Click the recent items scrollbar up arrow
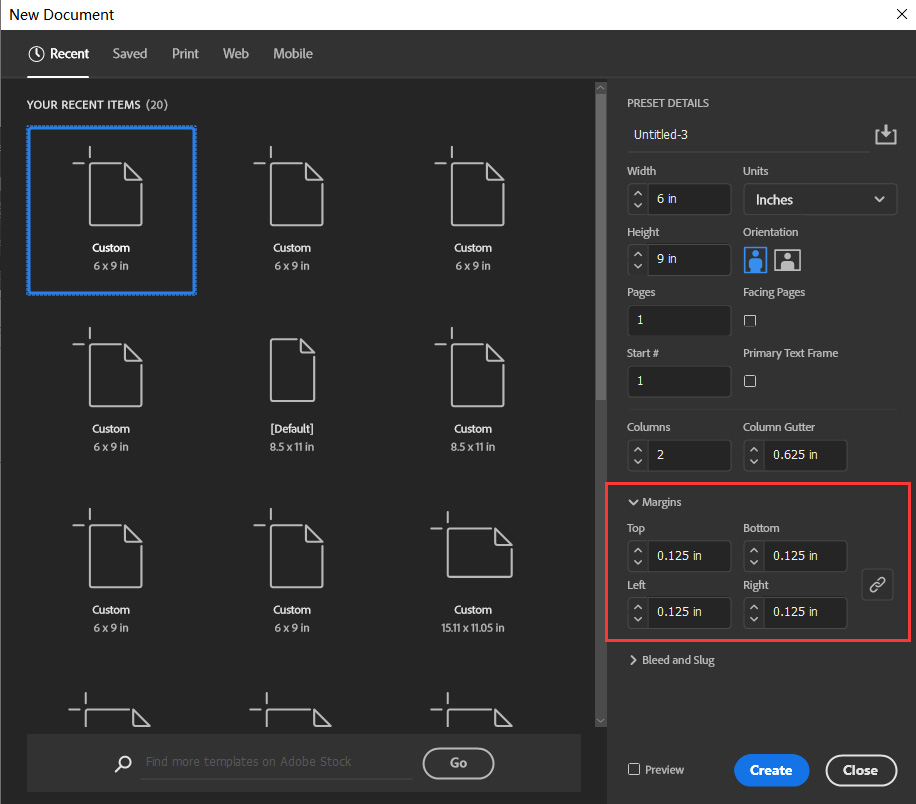916x804 pixels. coord(601,88)
